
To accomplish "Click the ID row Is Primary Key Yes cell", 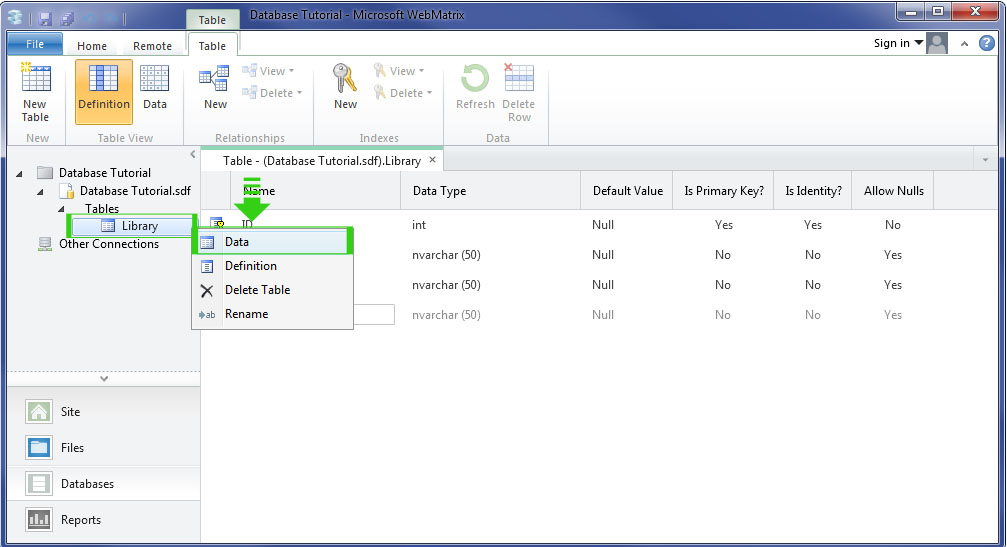I will click(x=723, y=225).
